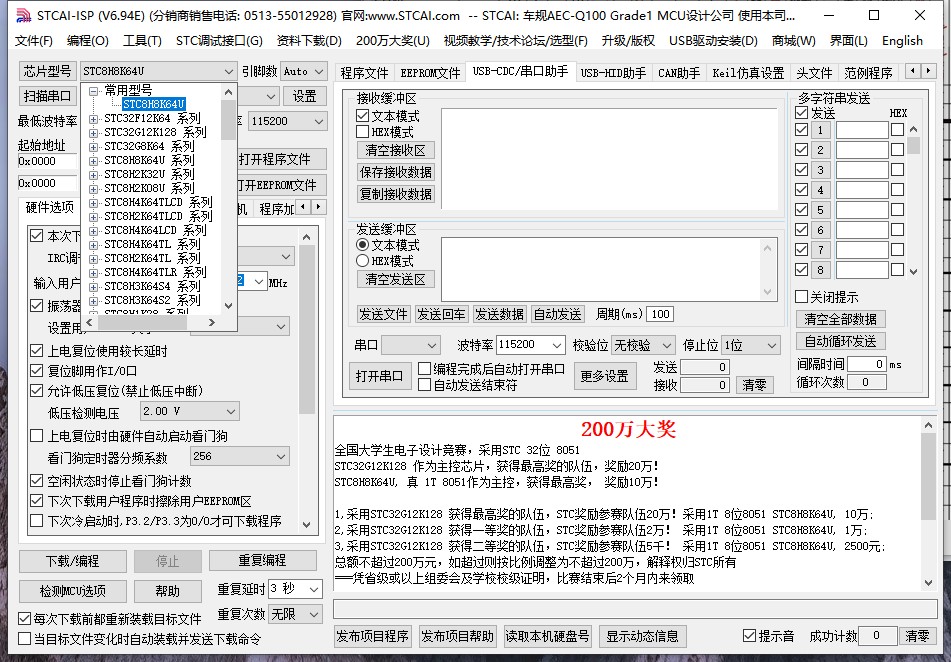951x662 pixels.
Task: Click the 周期(ms) input field
Action: click(660, 314)
